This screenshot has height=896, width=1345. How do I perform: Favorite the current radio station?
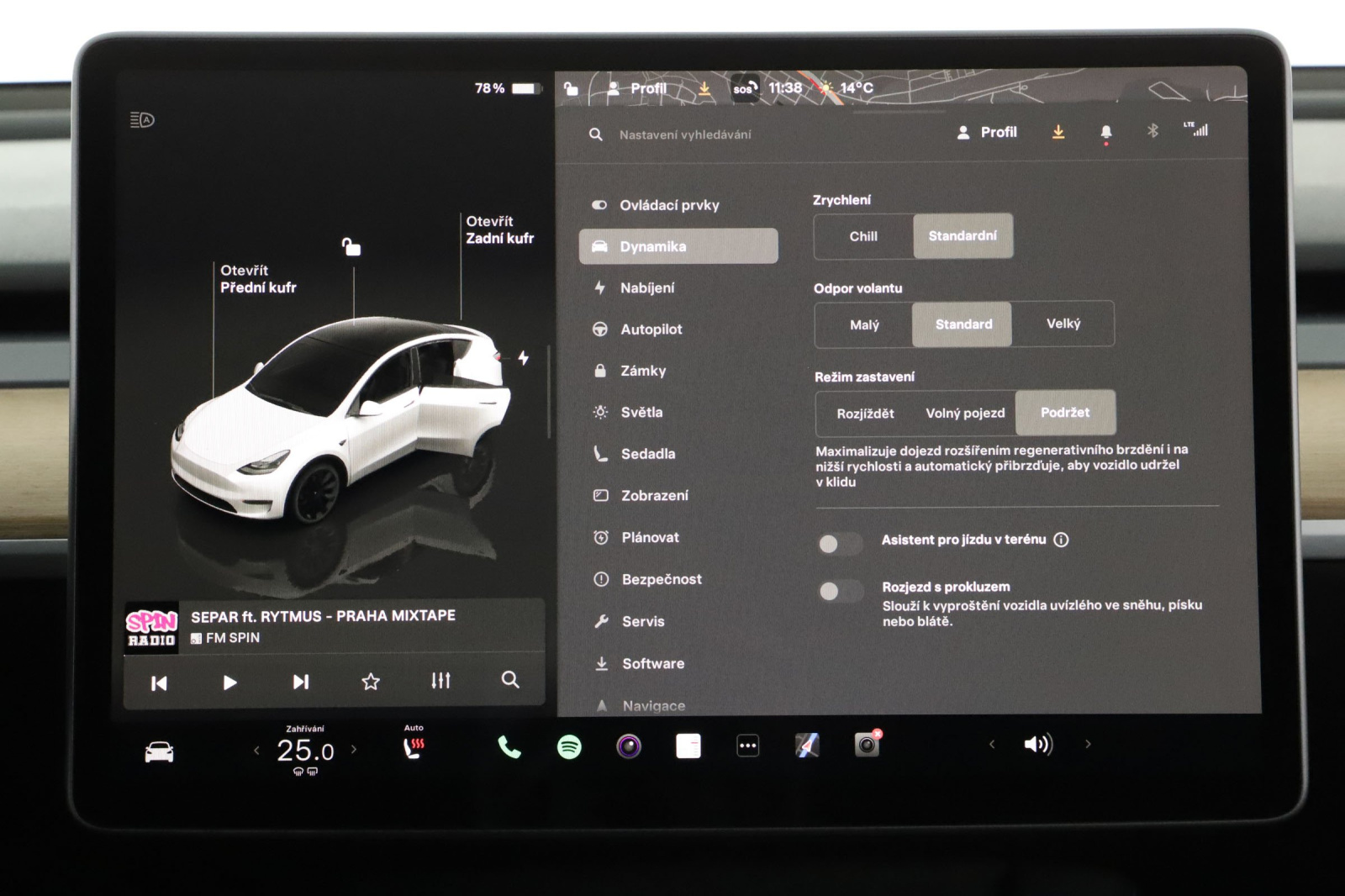coord(370,682)
